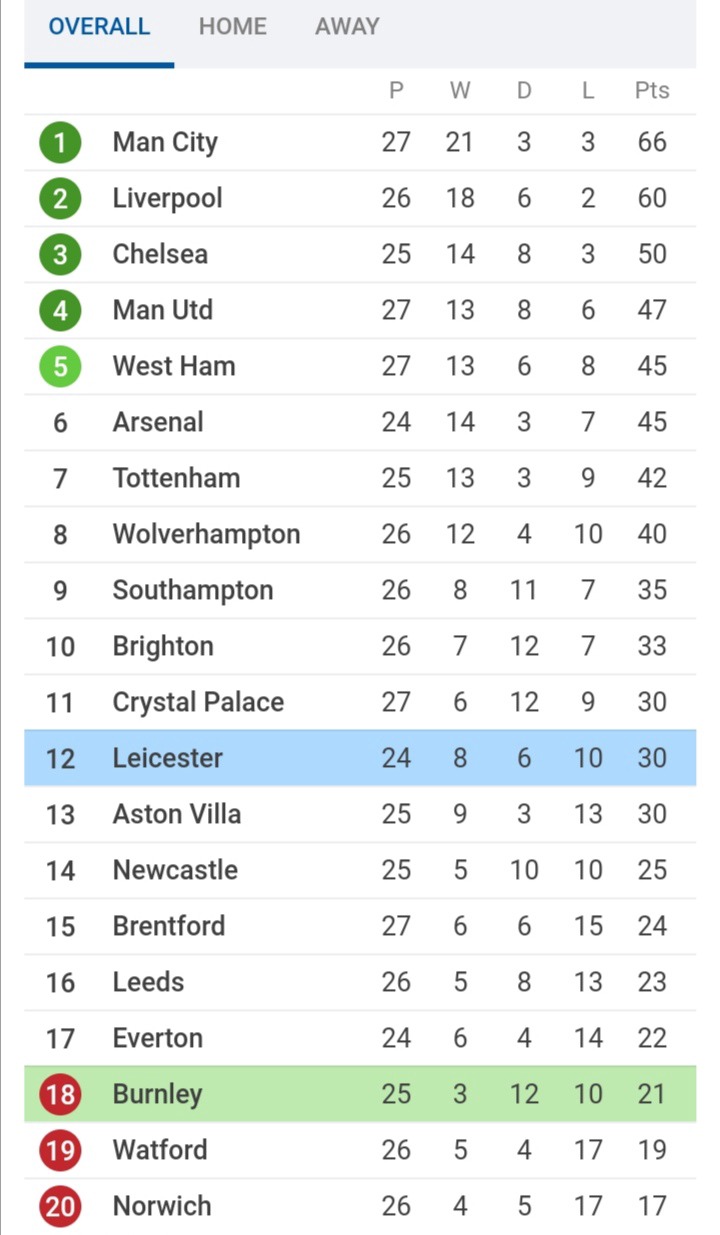The image size is (720, 1235).
Task: Switch to the AWAY tab
Action: coord(347,26)
